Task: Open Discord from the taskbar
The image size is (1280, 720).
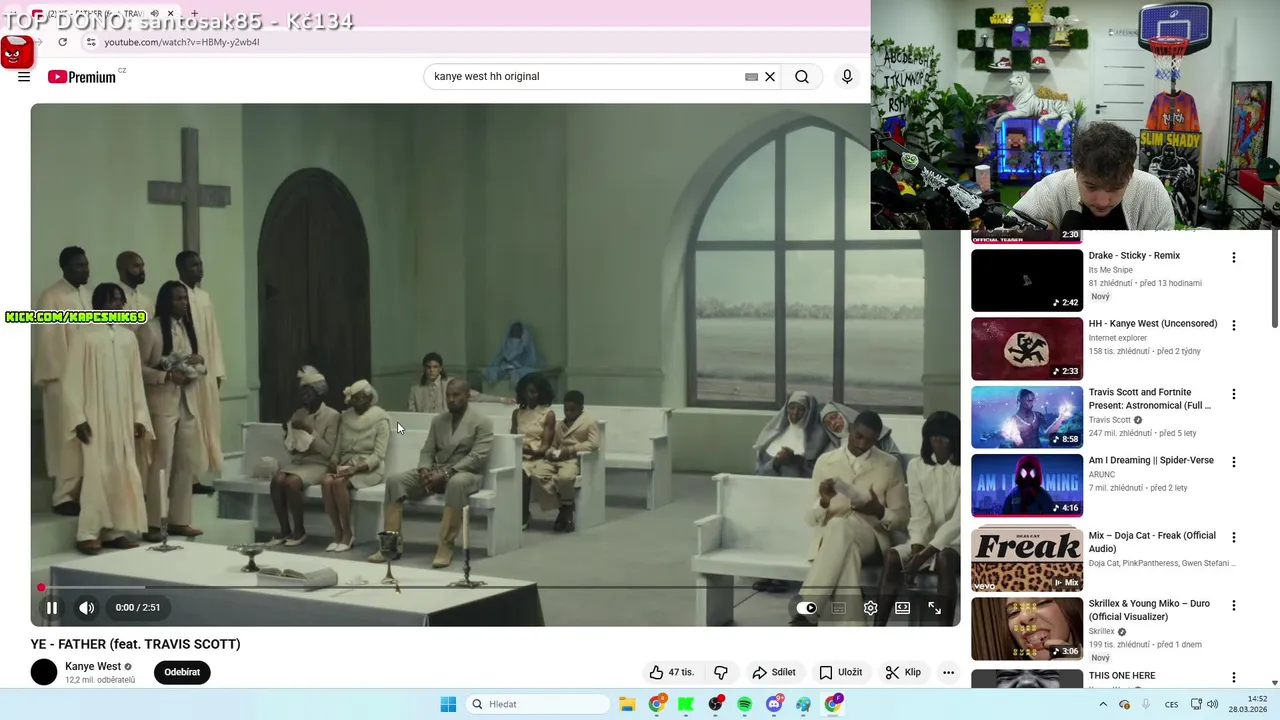Action: (x=774, y=704)
